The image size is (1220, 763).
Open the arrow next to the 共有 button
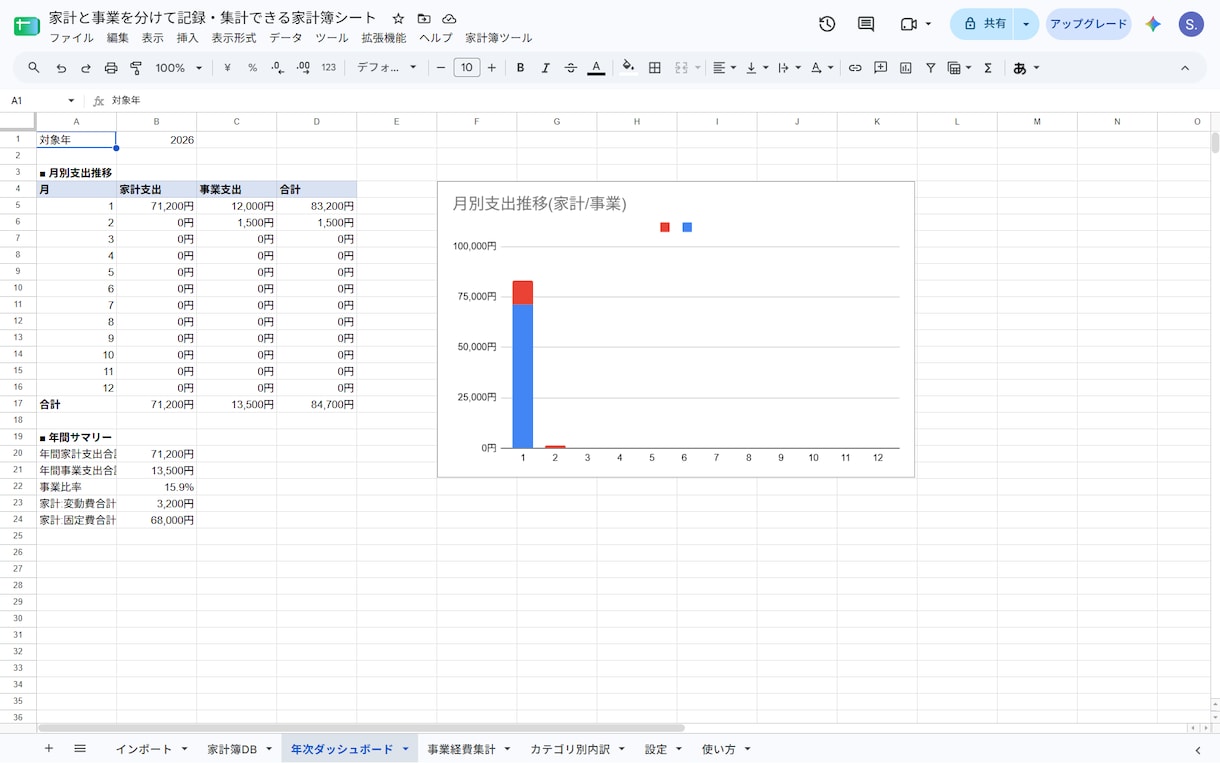pos(1026,24)
